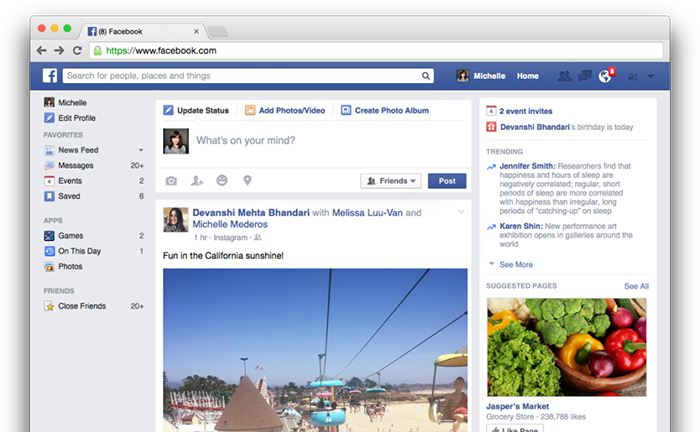This screenshot has height=432, width=700.
Task: Click Devanshi Bhandari birthday link
Action: coord(535,127)
